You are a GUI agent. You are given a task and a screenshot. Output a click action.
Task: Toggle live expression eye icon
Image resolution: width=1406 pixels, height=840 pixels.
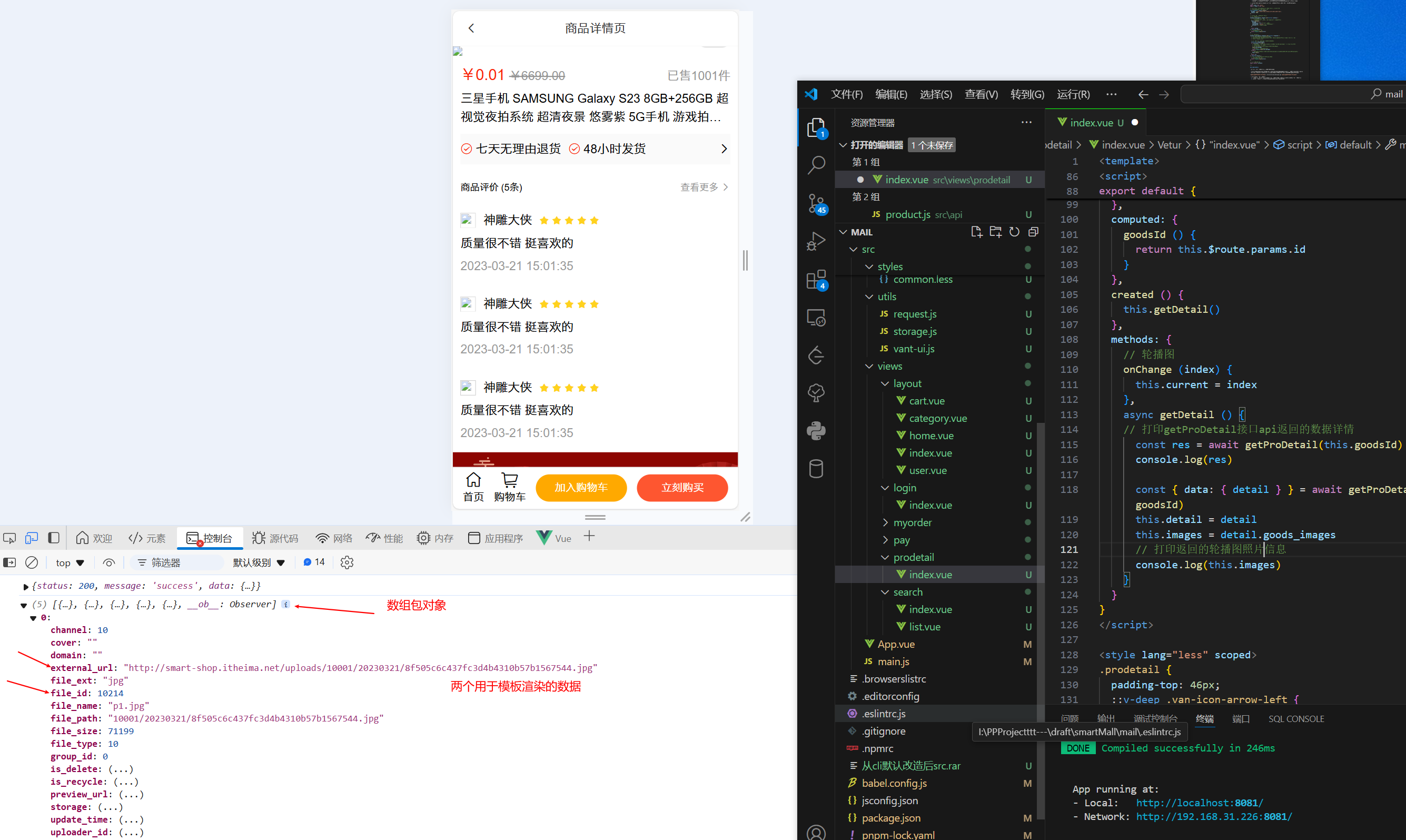click(x=108, y=562)
